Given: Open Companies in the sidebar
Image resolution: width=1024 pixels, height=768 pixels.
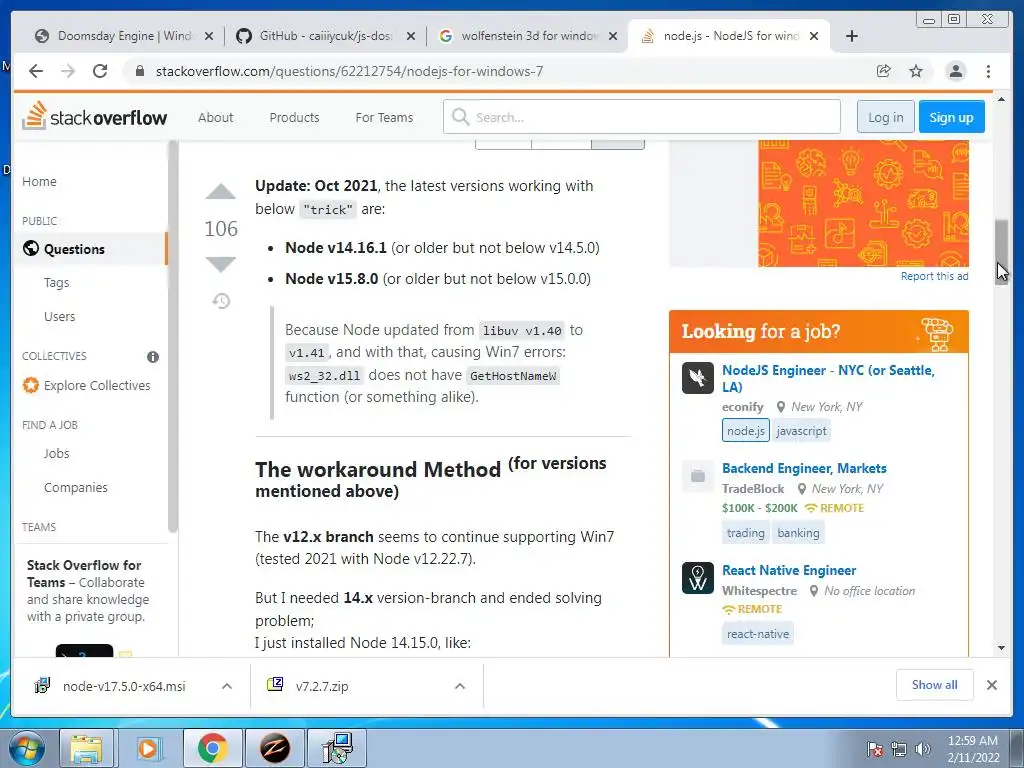Looking at the screenshot, I should [76, 488].
